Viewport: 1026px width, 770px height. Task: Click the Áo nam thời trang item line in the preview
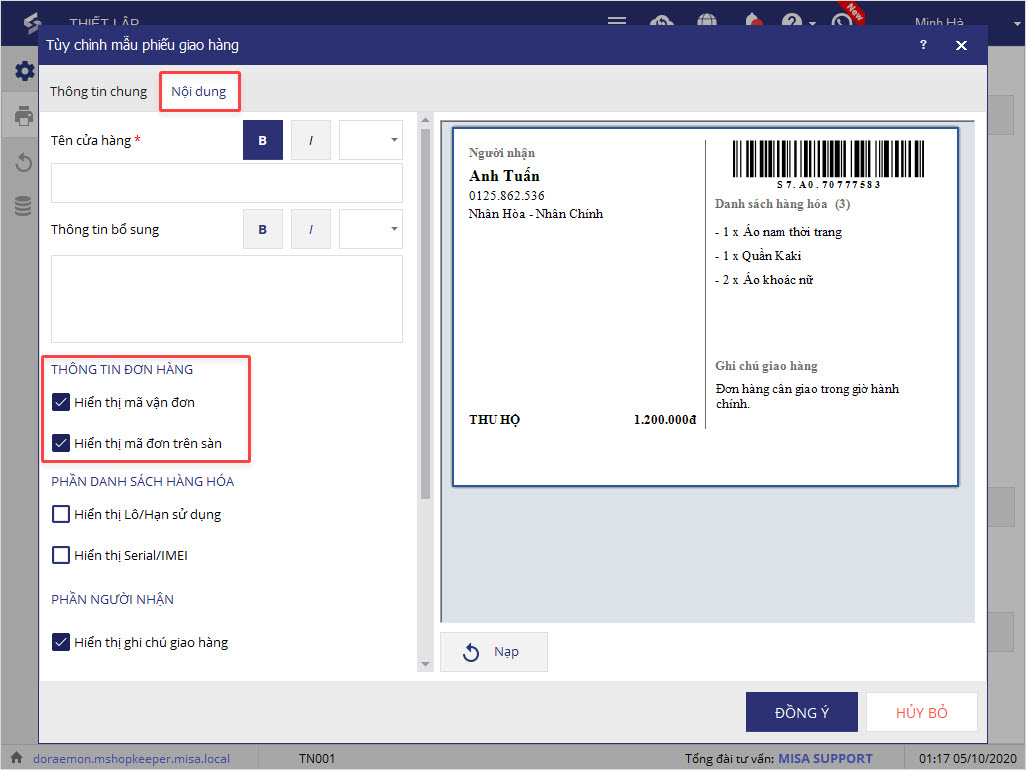point(778,232)
